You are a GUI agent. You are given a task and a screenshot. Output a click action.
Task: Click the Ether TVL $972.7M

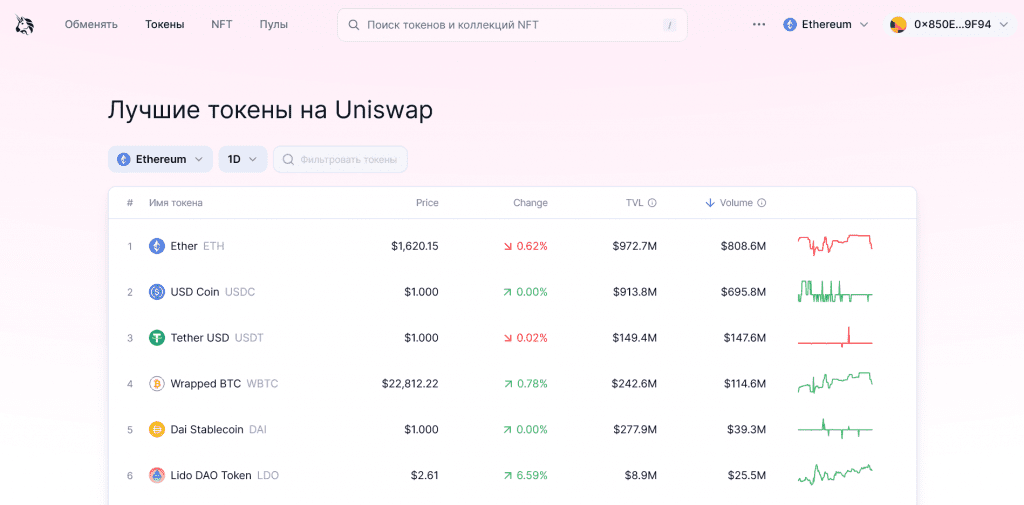tap(635, 246)
